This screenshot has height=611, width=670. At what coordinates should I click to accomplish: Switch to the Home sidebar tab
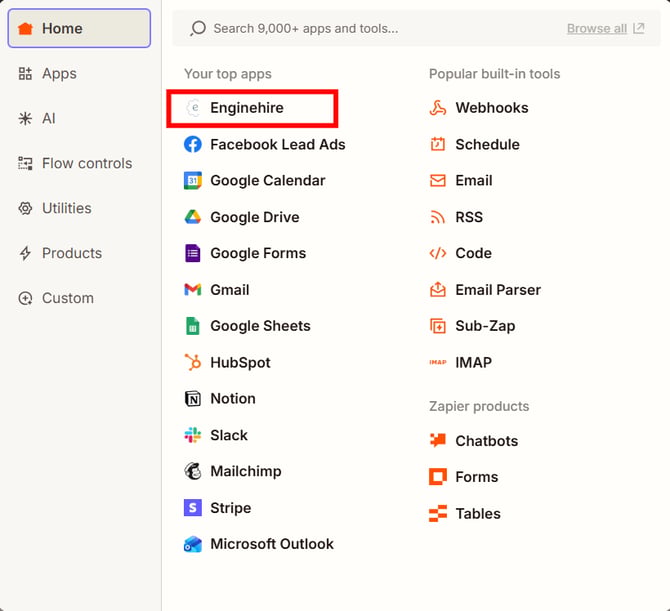point(79,28)
